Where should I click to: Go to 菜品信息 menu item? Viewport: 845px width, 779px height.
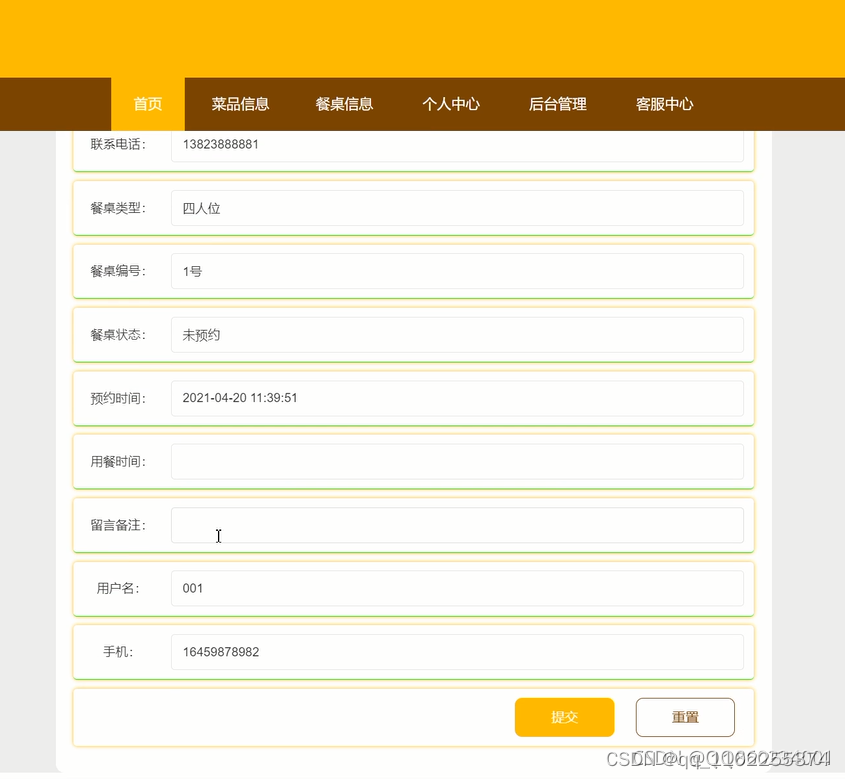240,104
